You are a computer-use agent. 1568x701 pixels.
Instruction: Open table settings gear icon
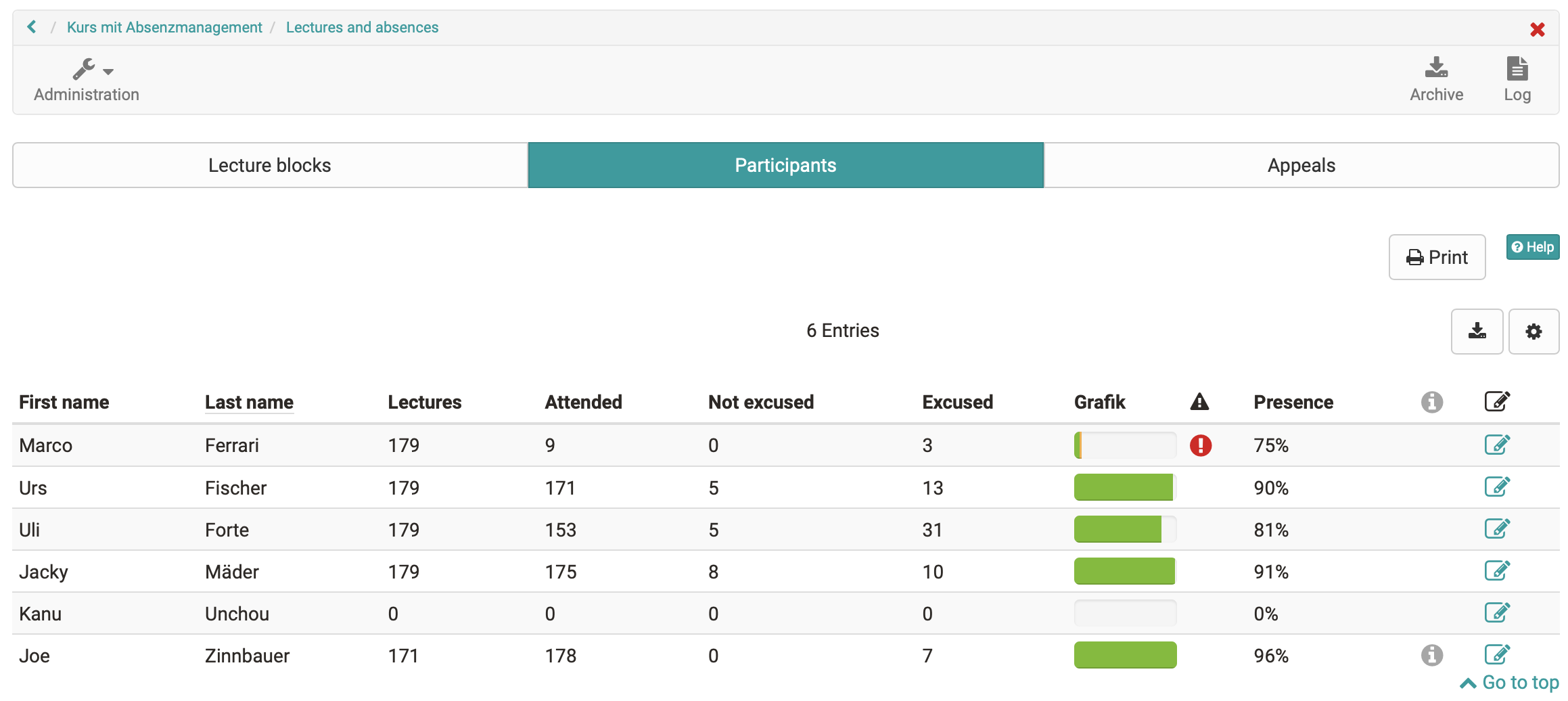click(x=1534, y=332)
